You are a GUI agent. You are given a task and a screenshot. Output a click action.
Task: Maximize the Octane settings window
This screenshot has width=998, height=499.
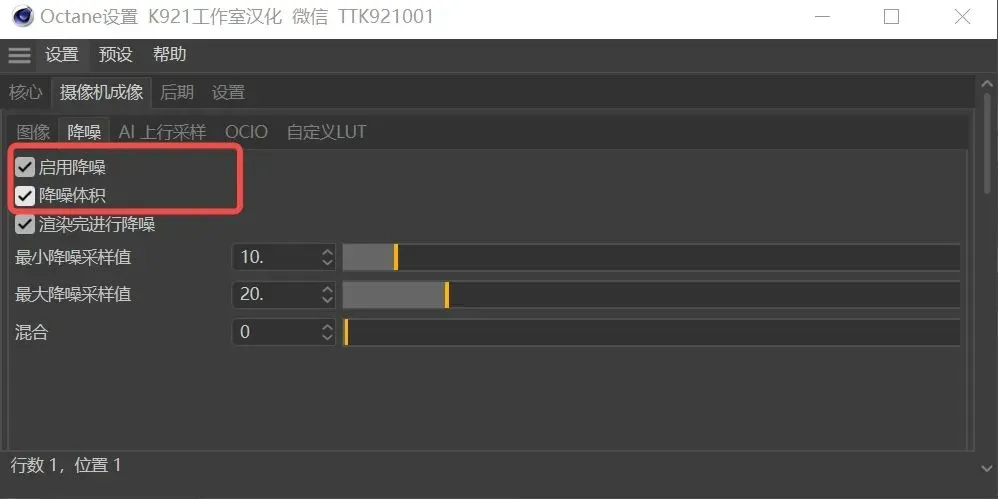[x=891, y=17]
